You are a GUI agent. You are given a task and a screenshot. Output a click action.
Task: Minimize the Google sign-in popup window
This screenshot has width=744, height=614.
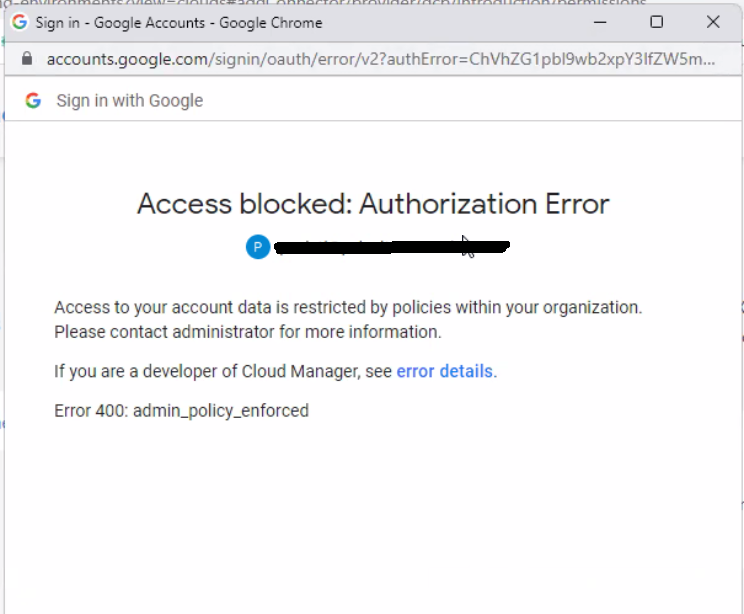coord(600,22)
